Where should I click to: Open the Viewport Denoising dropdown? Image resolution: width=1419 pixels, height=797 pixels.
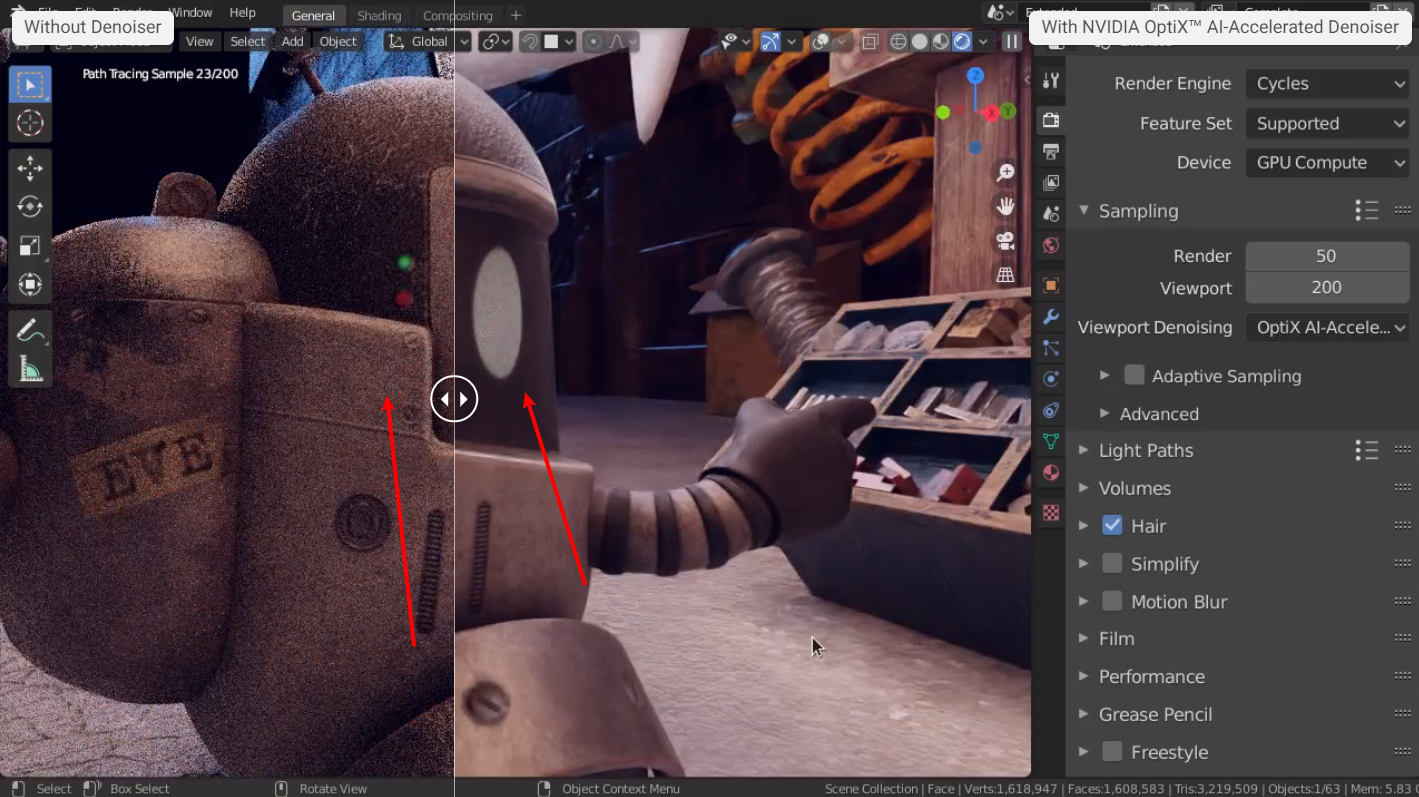pos(1327,327)
